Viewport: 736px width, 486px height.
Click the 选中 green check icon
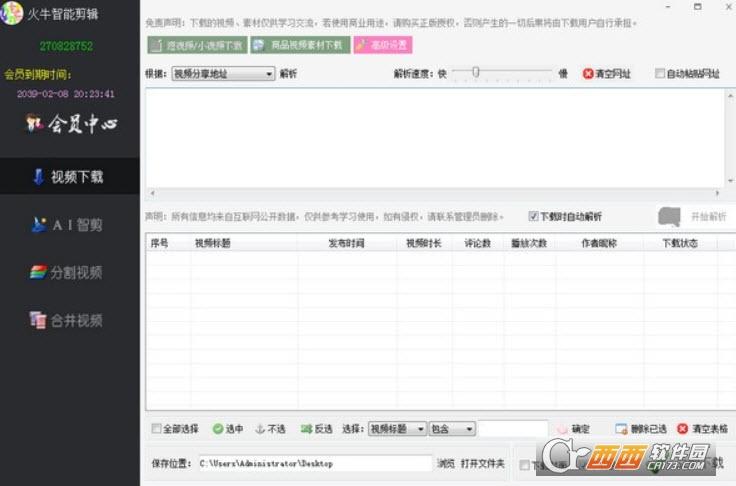[217, 429]
